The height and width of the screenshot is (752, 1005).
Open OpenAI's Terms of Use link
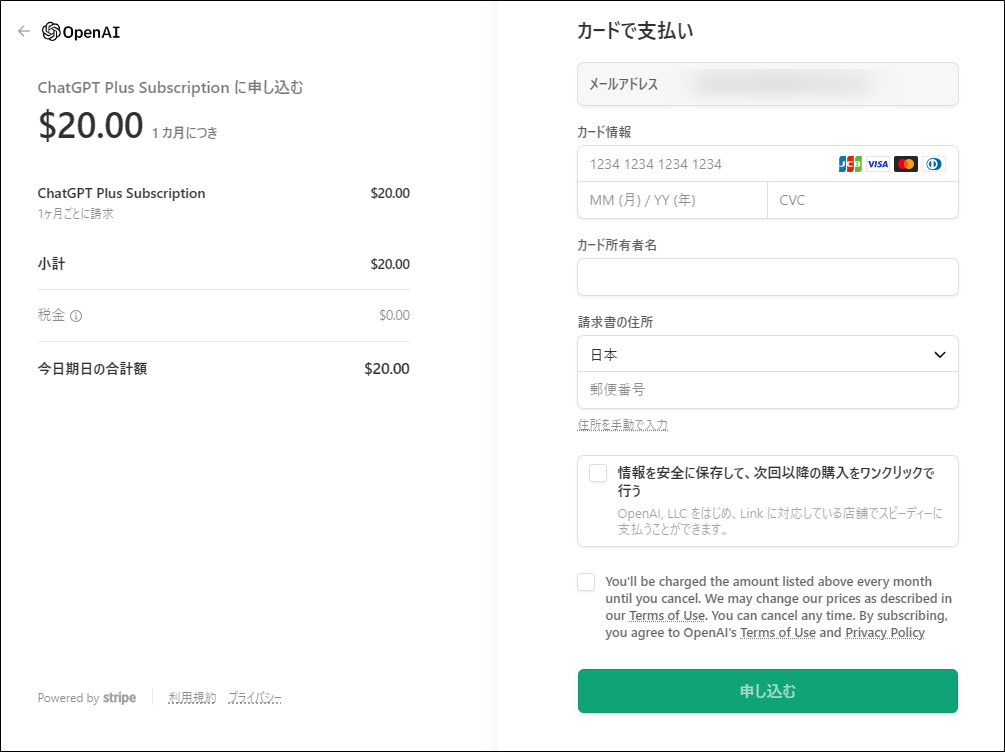point(777,633)
